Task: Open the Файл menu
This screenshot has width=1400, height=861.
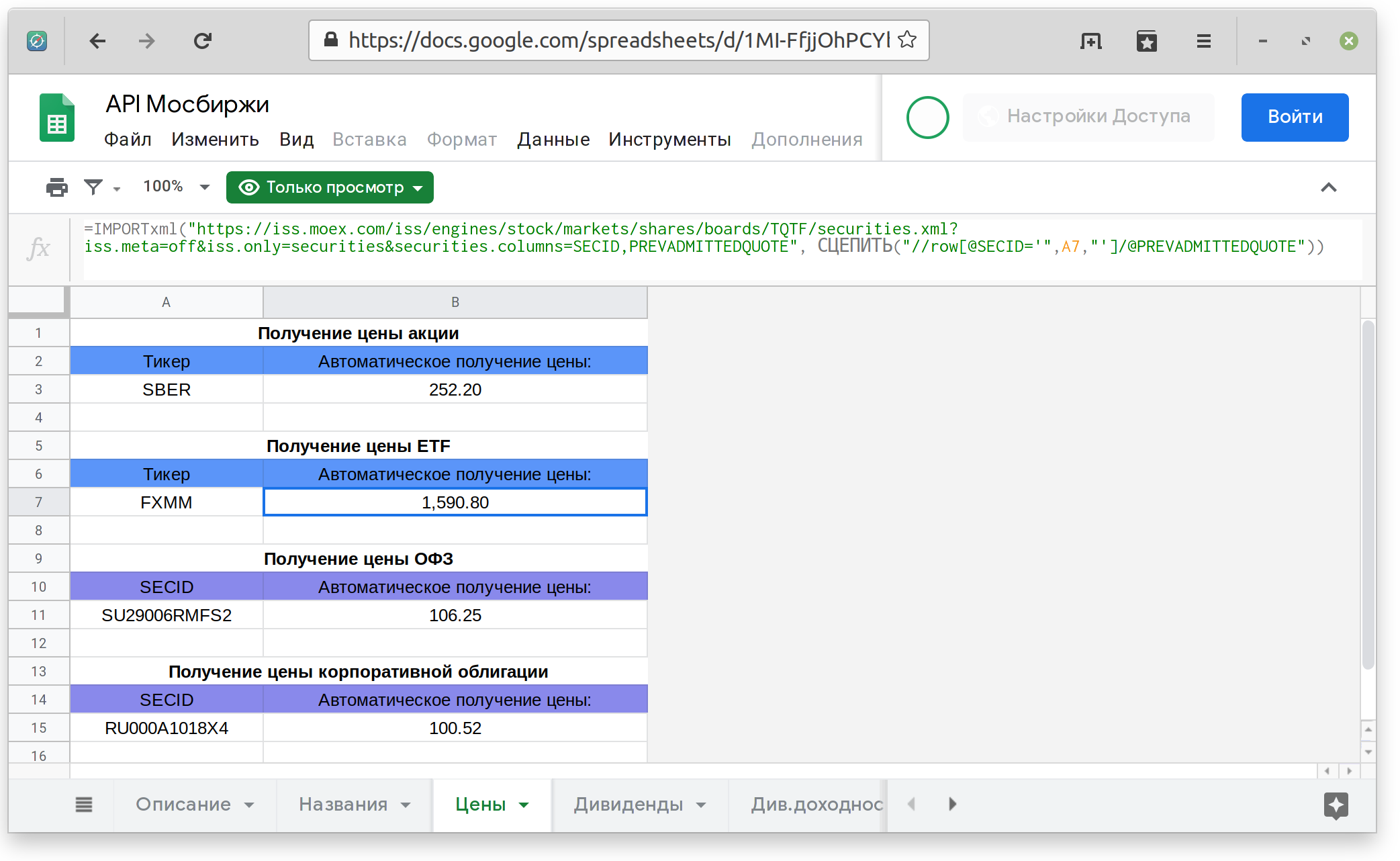Action: (x=128, y=139)
